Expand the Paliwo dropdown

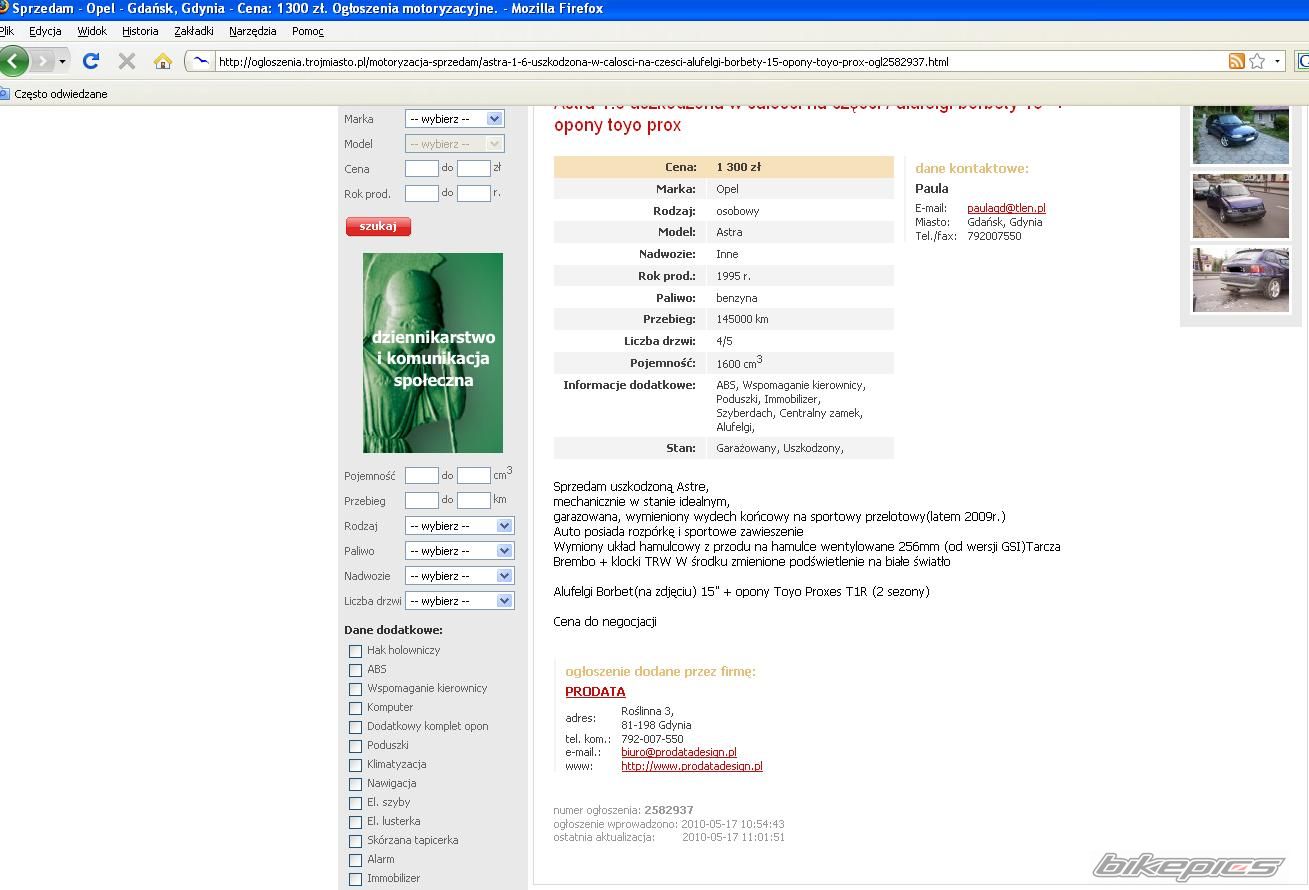(x=459, y=550)
